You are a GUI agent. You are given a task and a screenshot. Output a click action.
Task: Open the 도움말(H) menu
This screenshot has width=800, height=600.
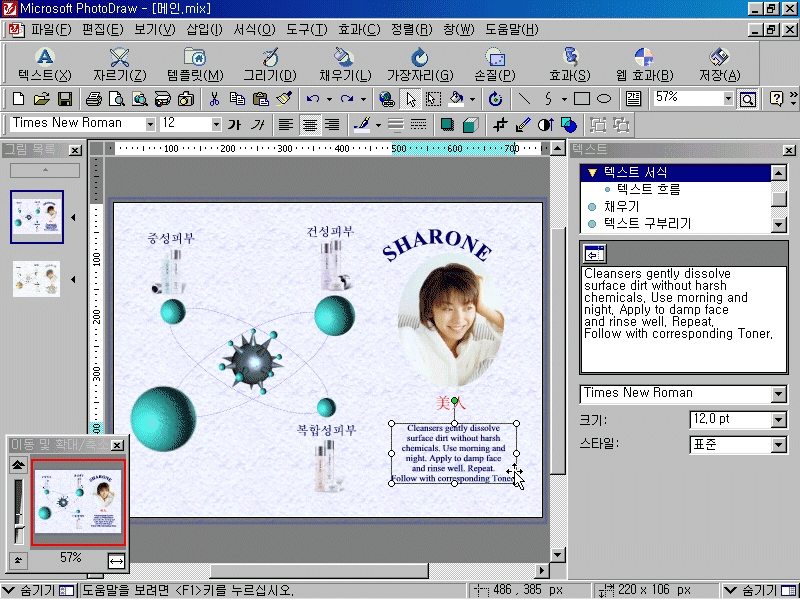click(511, 30)
